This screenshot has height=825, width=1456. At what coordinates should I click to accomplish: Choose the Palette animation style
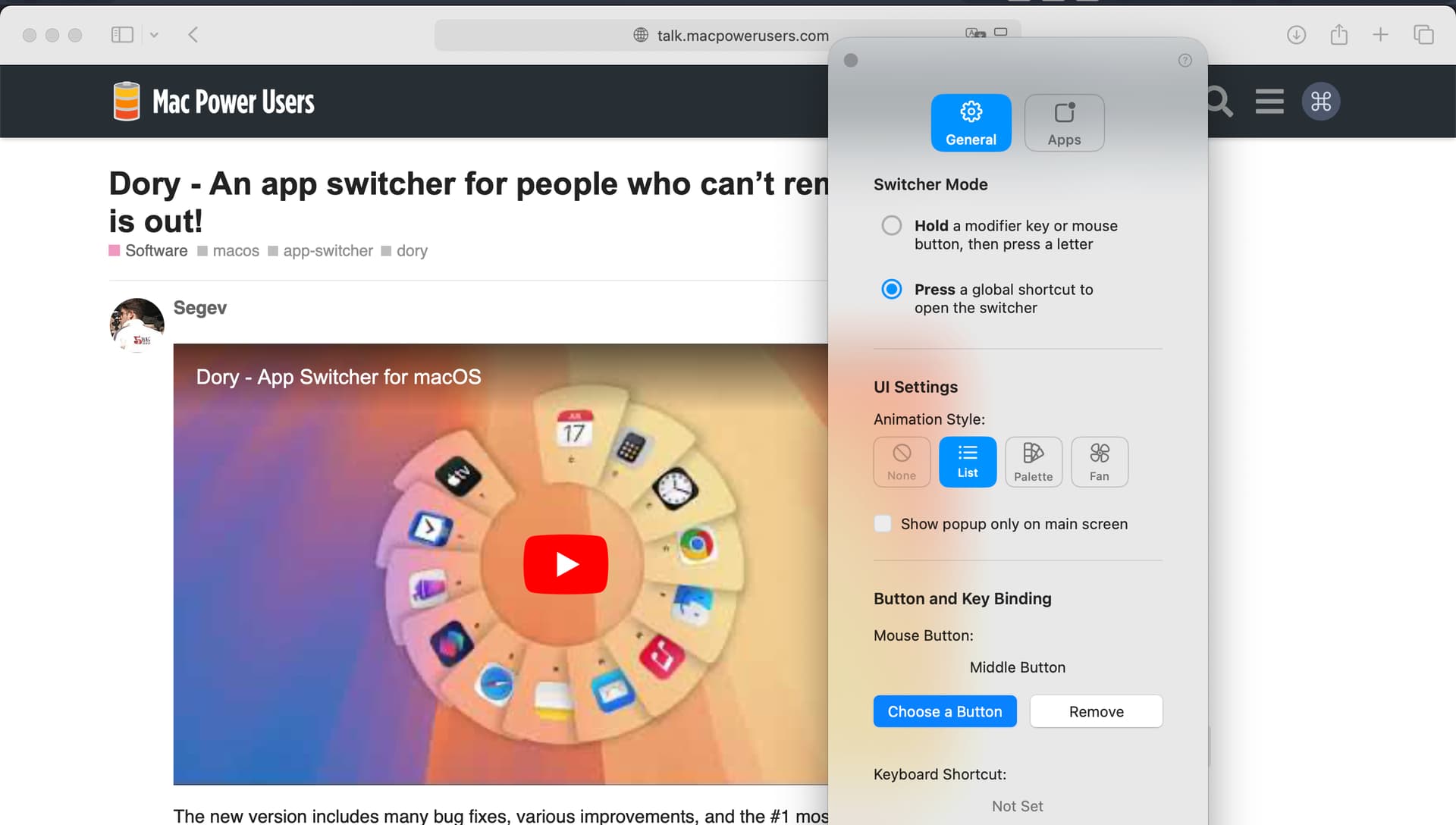pyautogui.click(x=1034, y=462)
